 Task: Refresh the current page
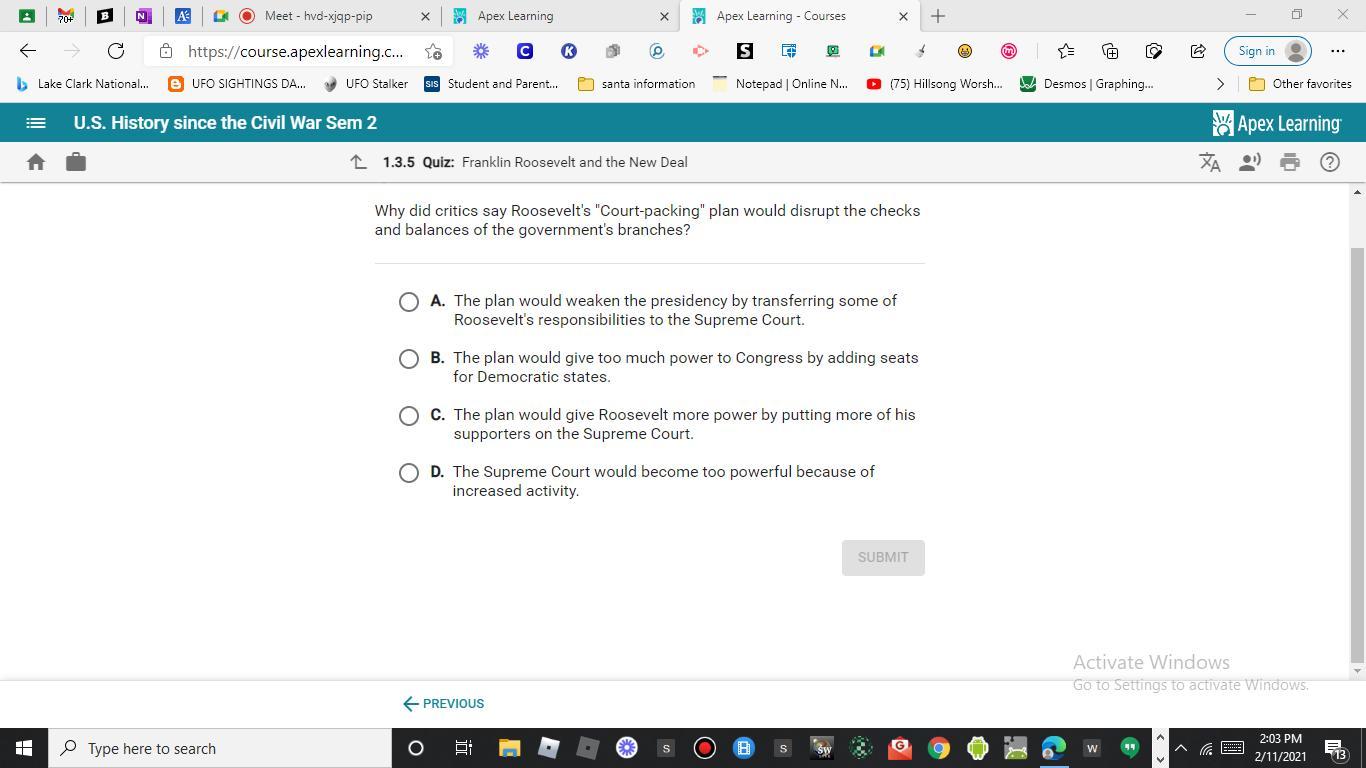pos(116,51)
